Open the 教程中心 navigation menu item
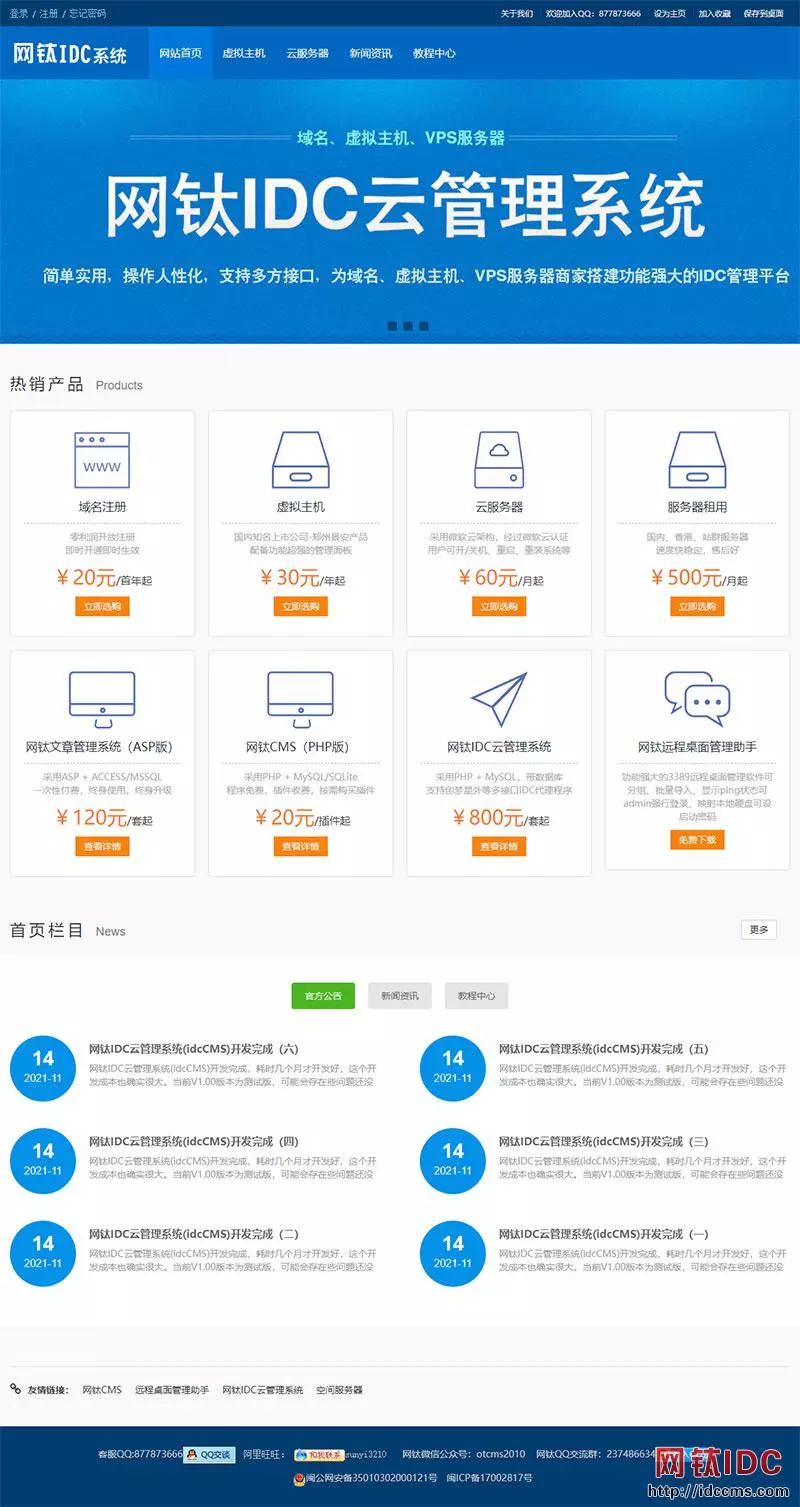This screenshot has width=800, height=1507. click(434, 53)
